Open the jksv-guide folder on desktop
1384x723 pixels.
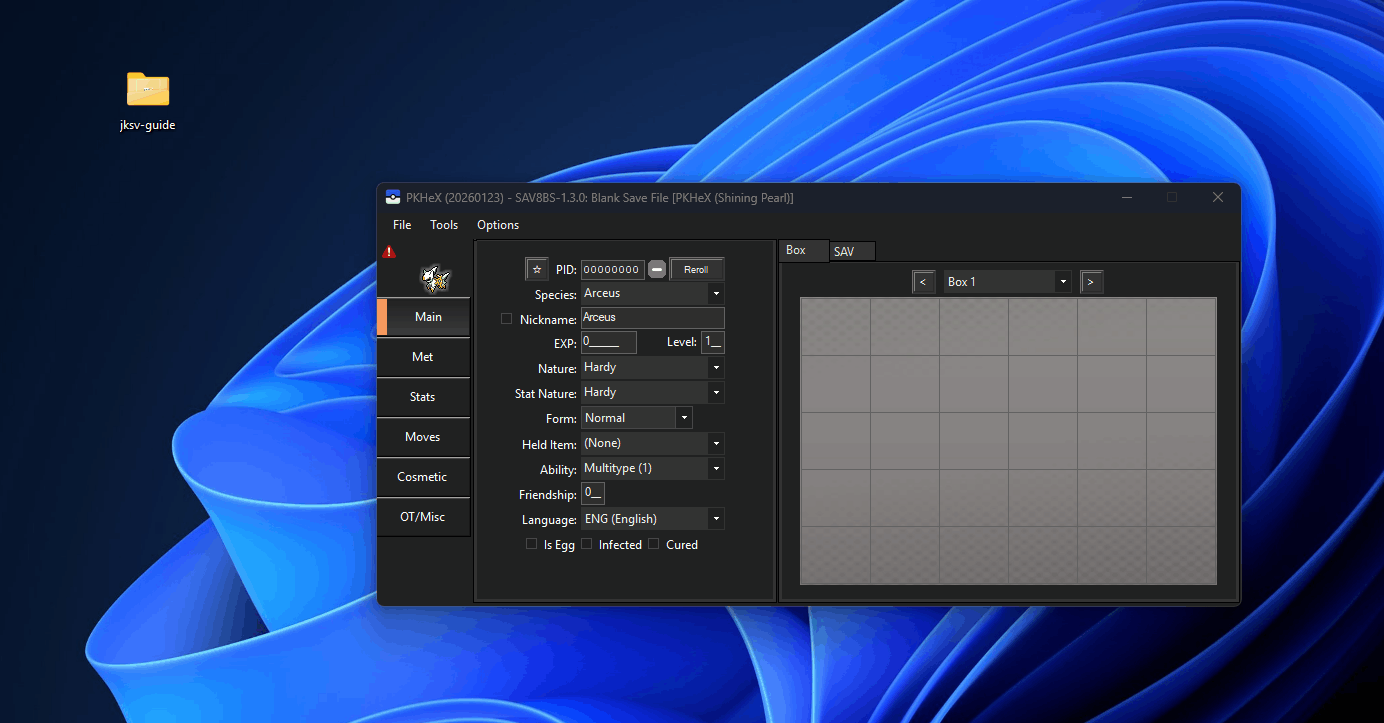click(x=148, y=101)
